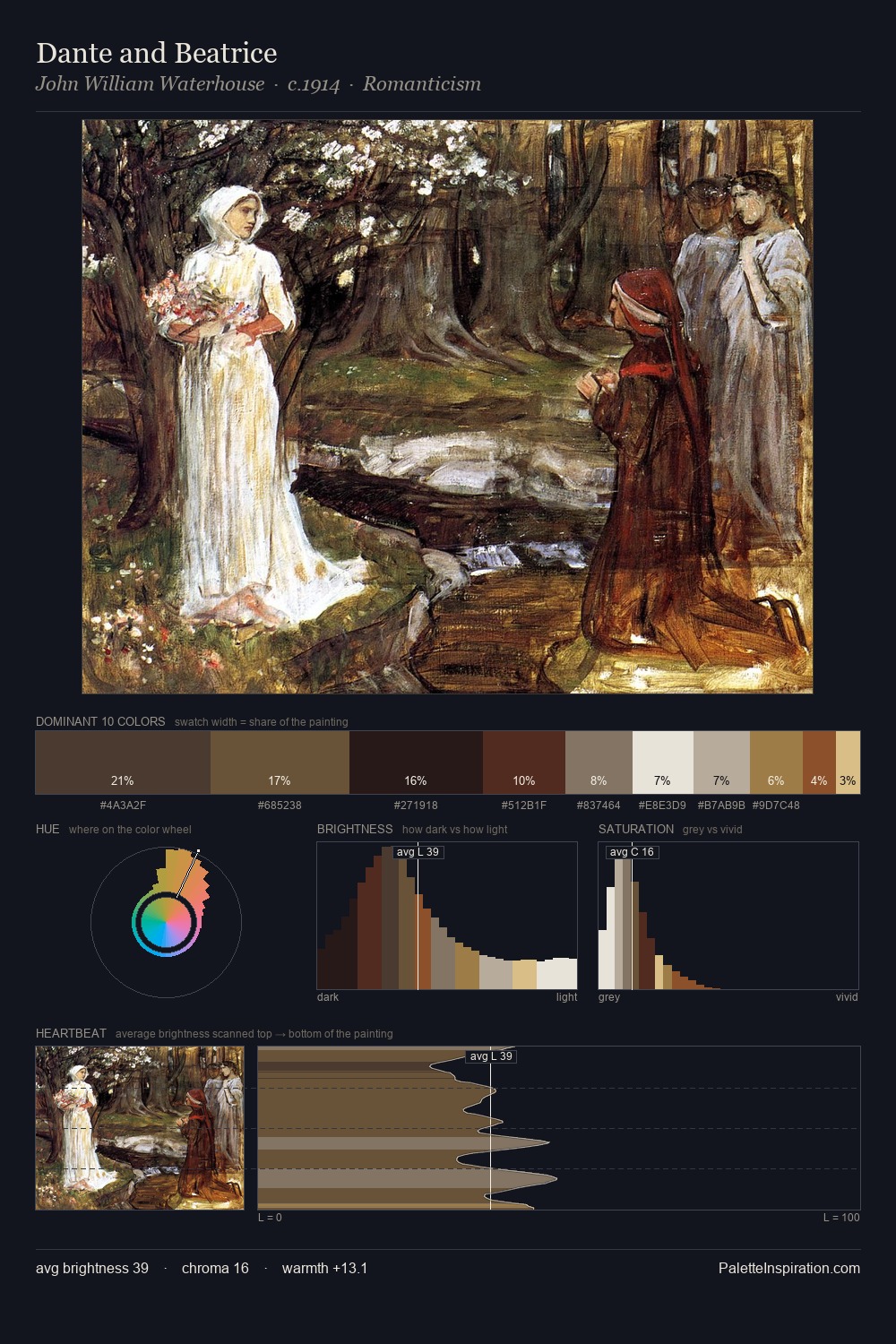The height and width of the screenshot is (1344, 896).
Task: Click the 'light' brightness axis label
Action: pos(566,997)
